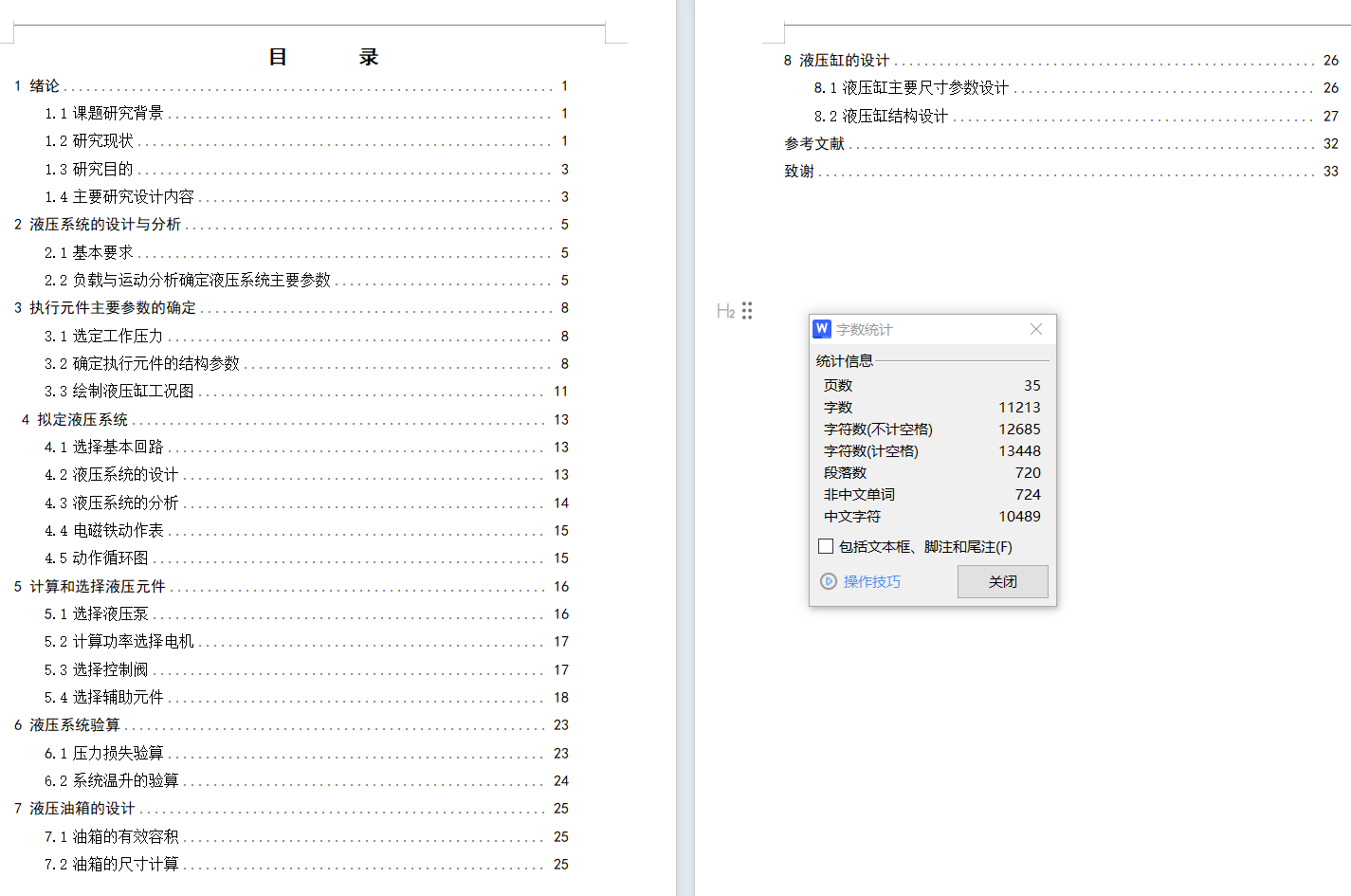
Task: Open entry 3.1 选定工作压力
Action: (306, 336)
